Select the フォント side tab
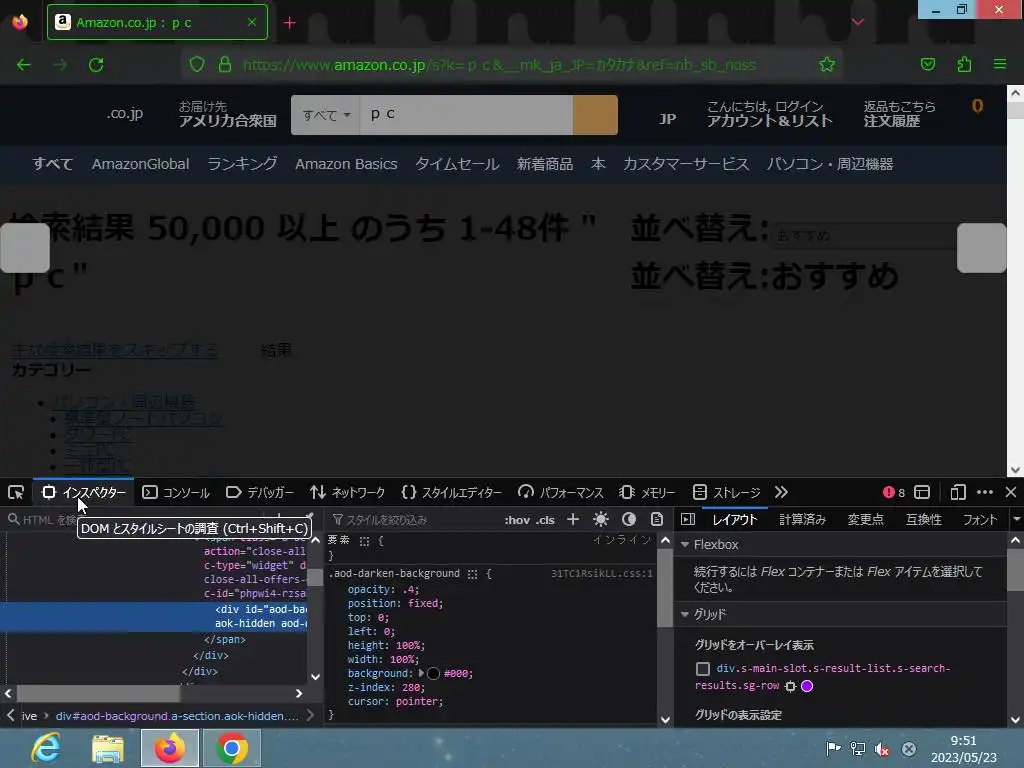Image resolution: width=1024 pixels, height=768 pixels. pos(980,520)
